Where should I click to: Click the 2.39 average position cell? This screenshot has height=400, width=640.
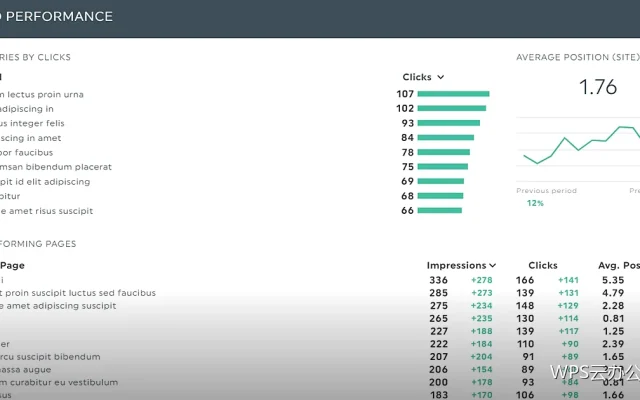[x=613, y=344]
